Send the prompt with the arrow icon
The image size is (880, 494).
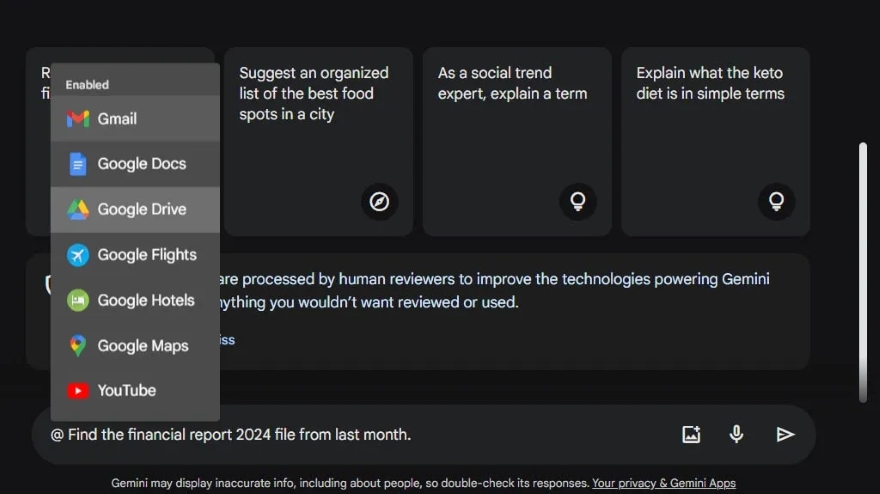[785, 434]
